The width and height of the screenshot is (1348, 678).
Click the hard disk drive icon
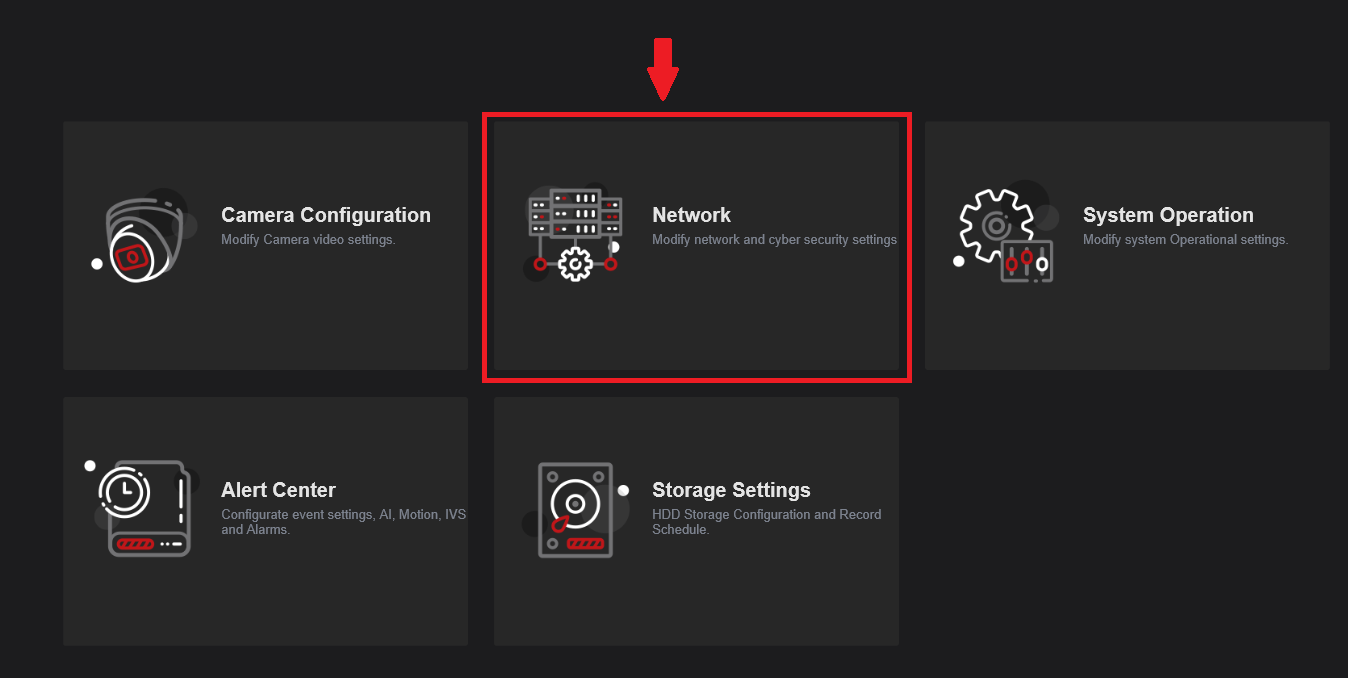576,510
